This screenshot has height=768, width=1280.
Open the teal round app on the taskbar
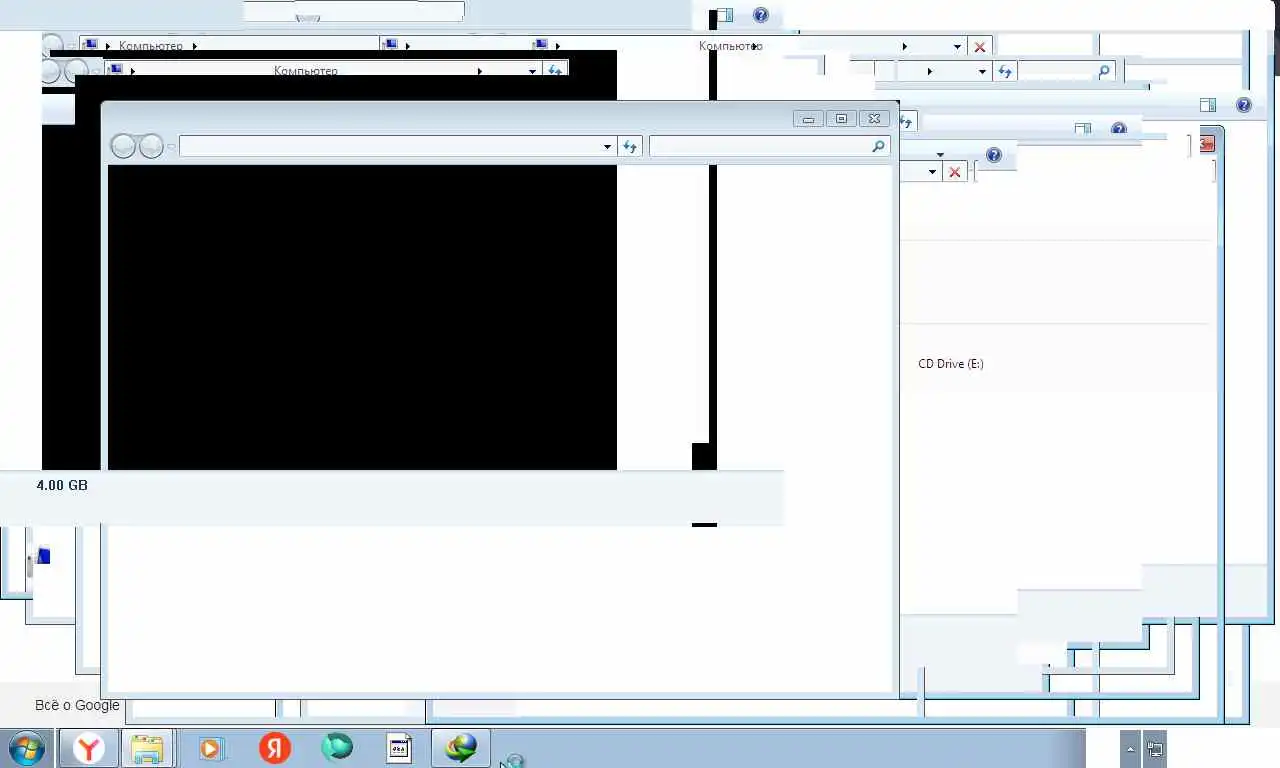[x=337, y=747]
